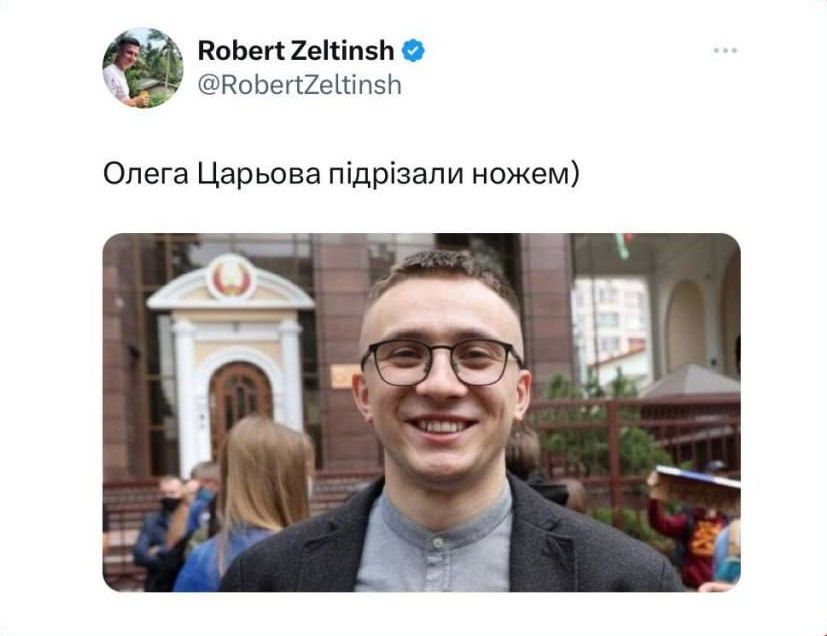Viewport: 827px width, 636px height.
Task: Open the attached photo in the tweet
Action: point(421,412)
